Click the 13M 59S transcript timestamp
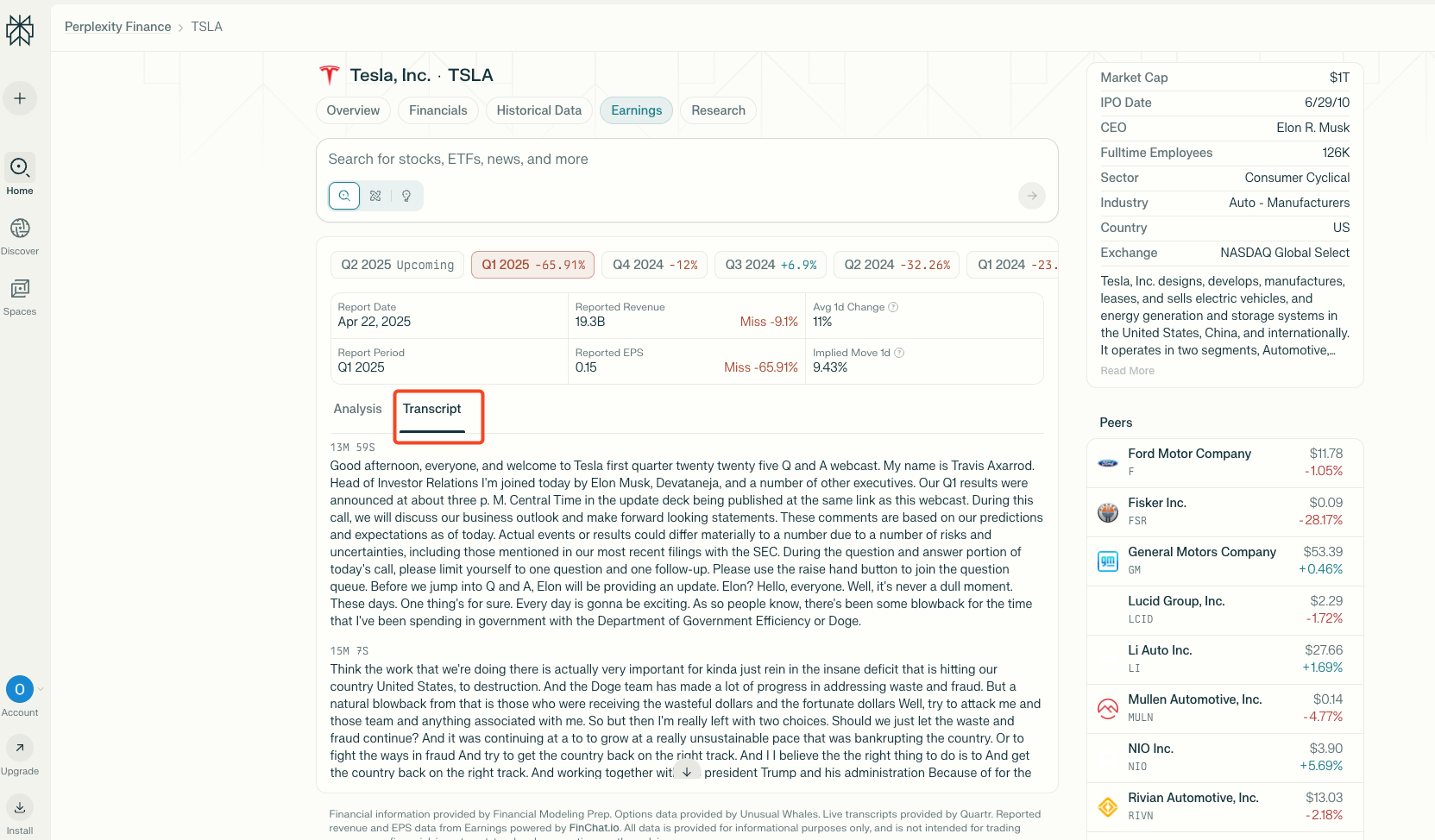 pyautogui.click(x=353, y=448)
